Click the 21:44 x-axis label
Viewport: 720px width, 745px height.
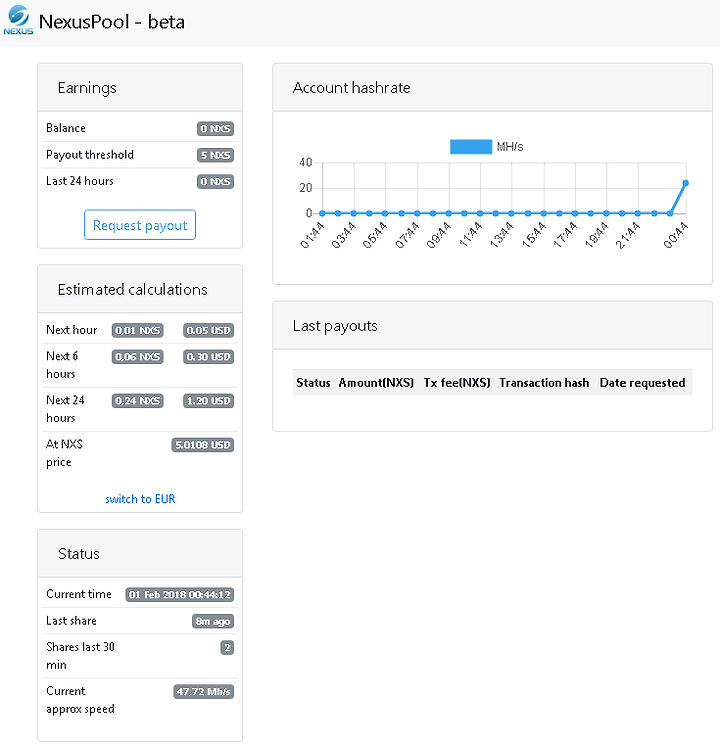point(628,235)
